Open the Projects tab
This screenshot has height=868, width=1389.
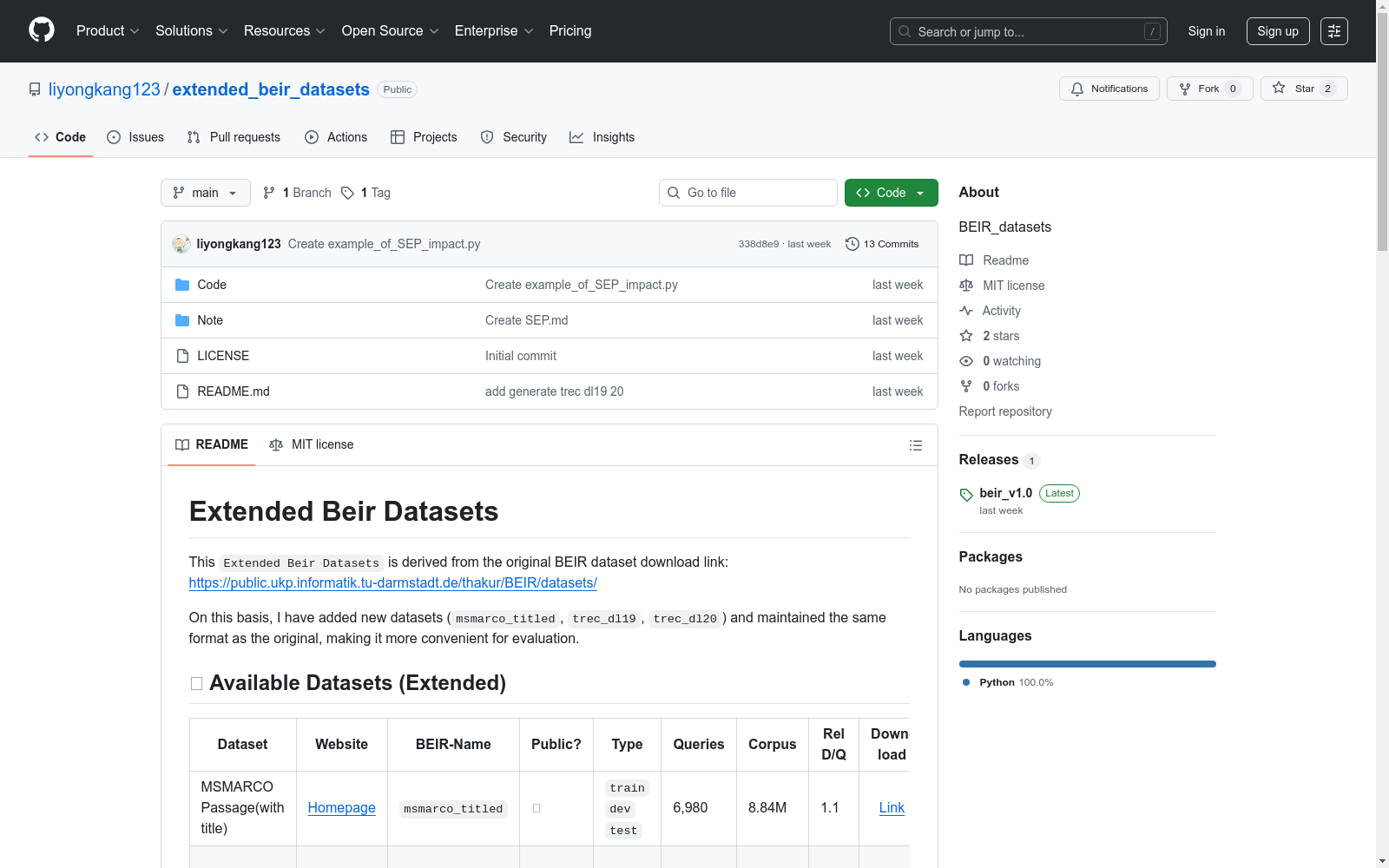424,137
